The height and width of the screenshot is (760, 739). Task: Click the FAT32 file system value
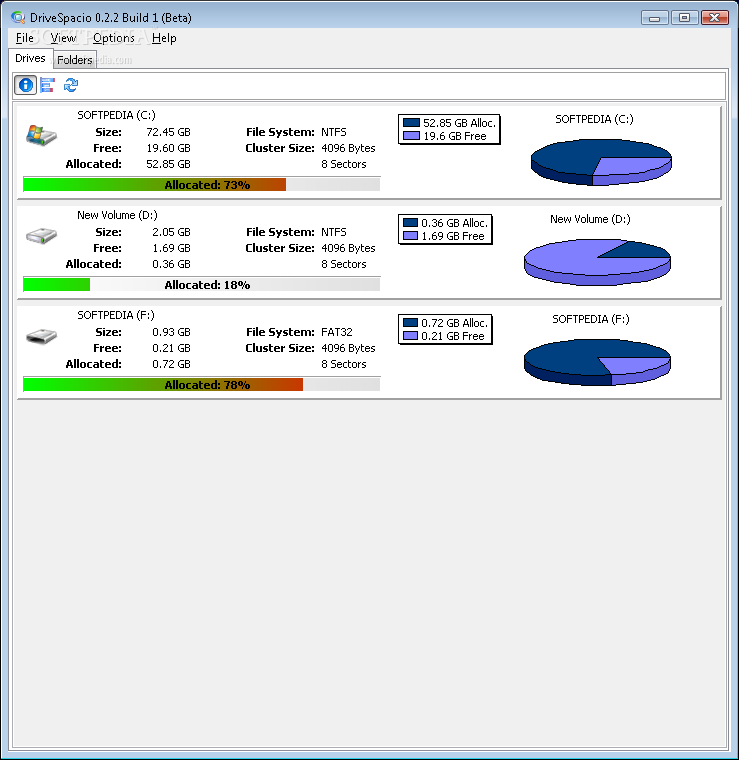[x=337, y=332]
